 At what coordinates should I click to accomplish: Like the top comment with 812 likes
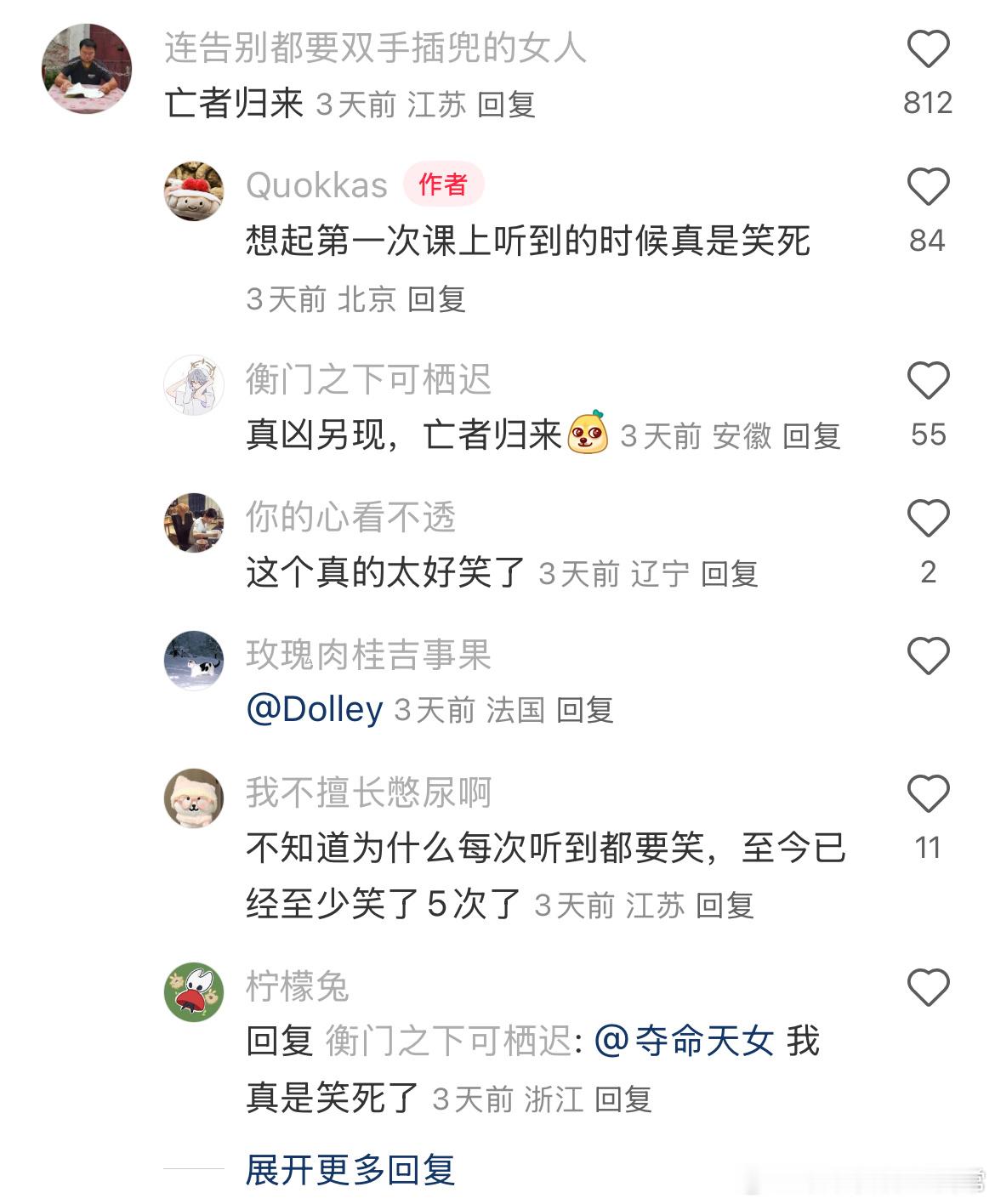pos(928,48)
